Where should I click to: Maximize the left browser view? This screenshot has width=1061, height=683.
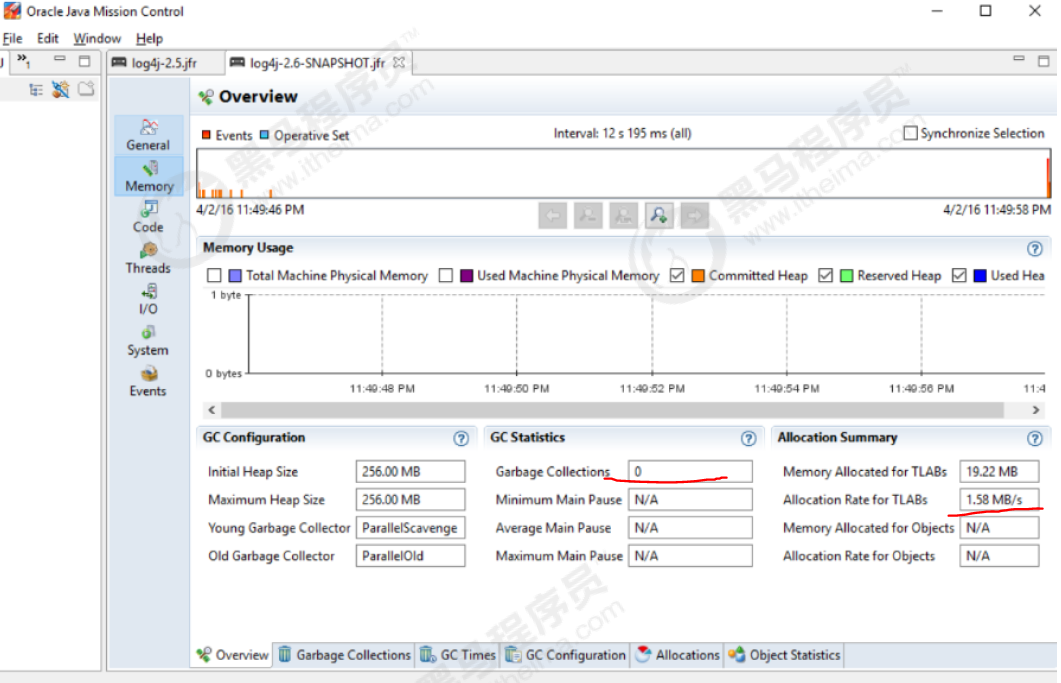pyautogui.click(x=85, y=61)
